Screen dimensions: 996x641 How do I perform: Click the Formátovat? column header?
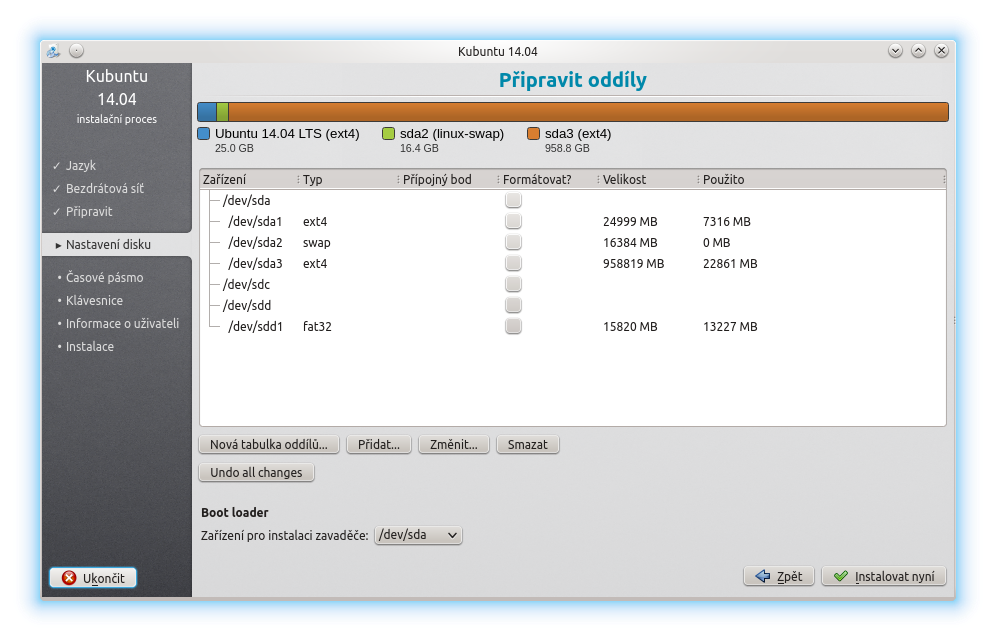[x=548, y=179]
